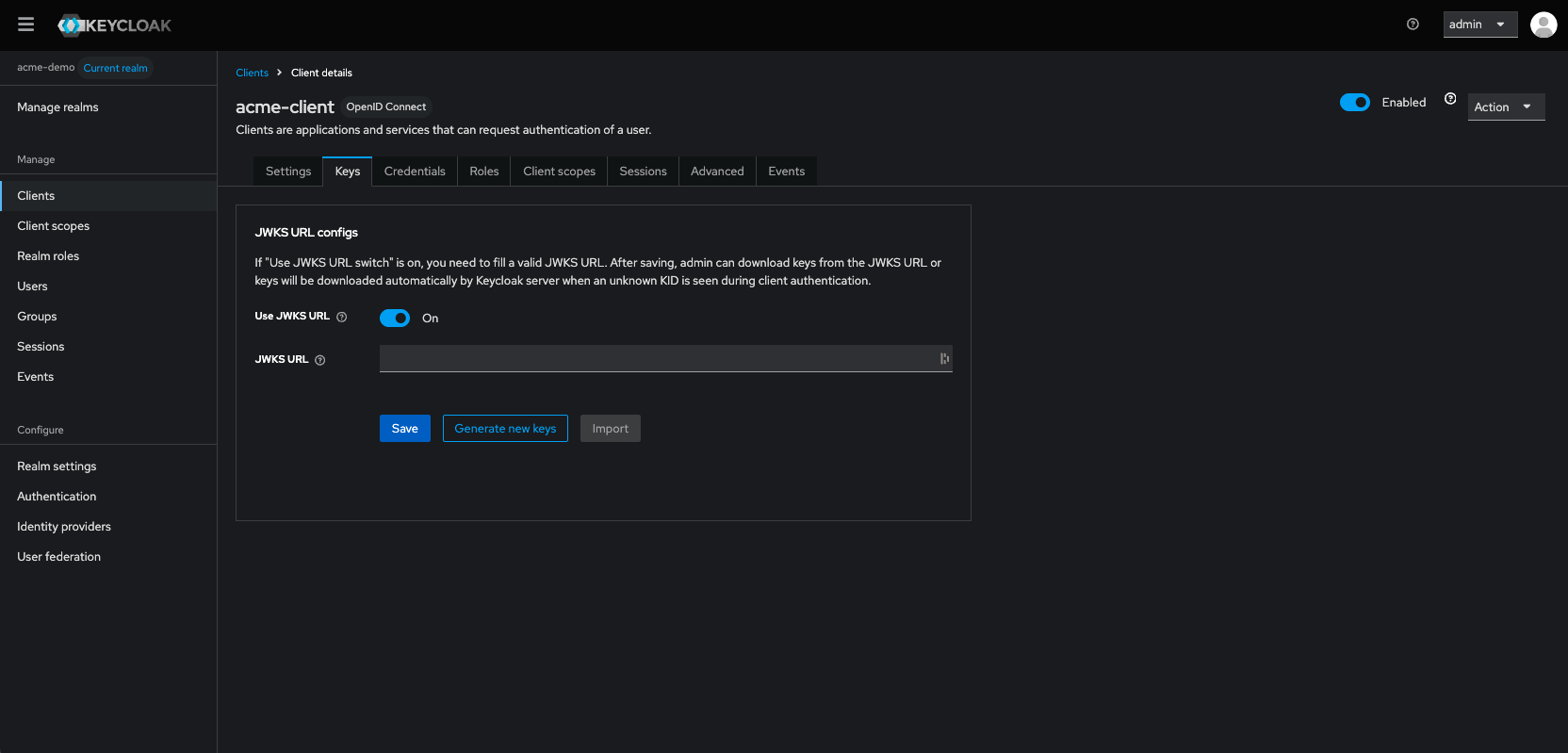
Task: Go to Authentication settings
Action: coord(108,497)
